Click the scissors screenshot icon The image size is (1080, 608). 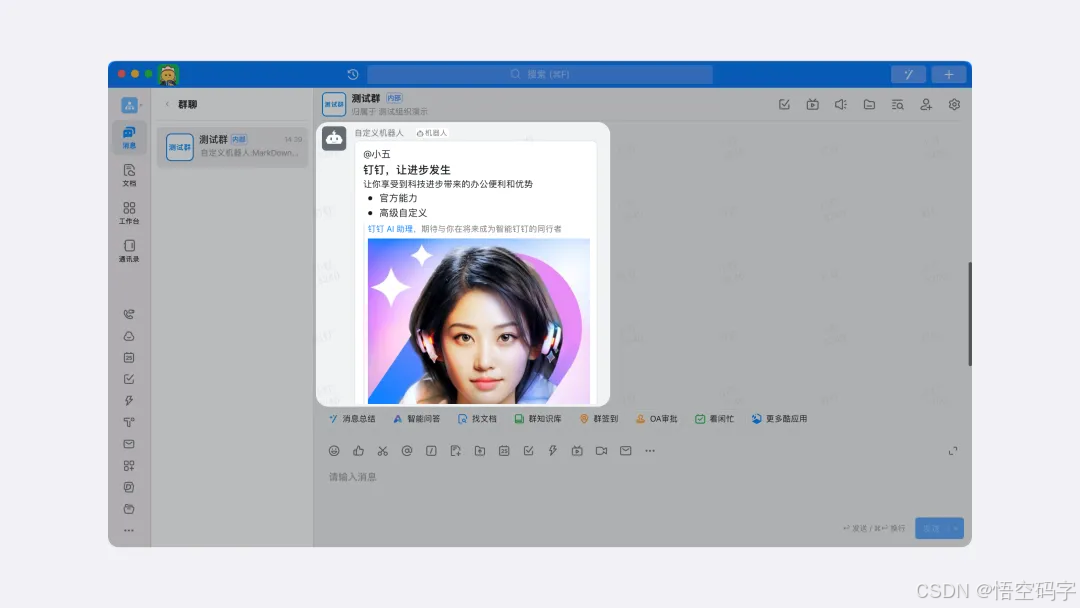click(382, 451)
